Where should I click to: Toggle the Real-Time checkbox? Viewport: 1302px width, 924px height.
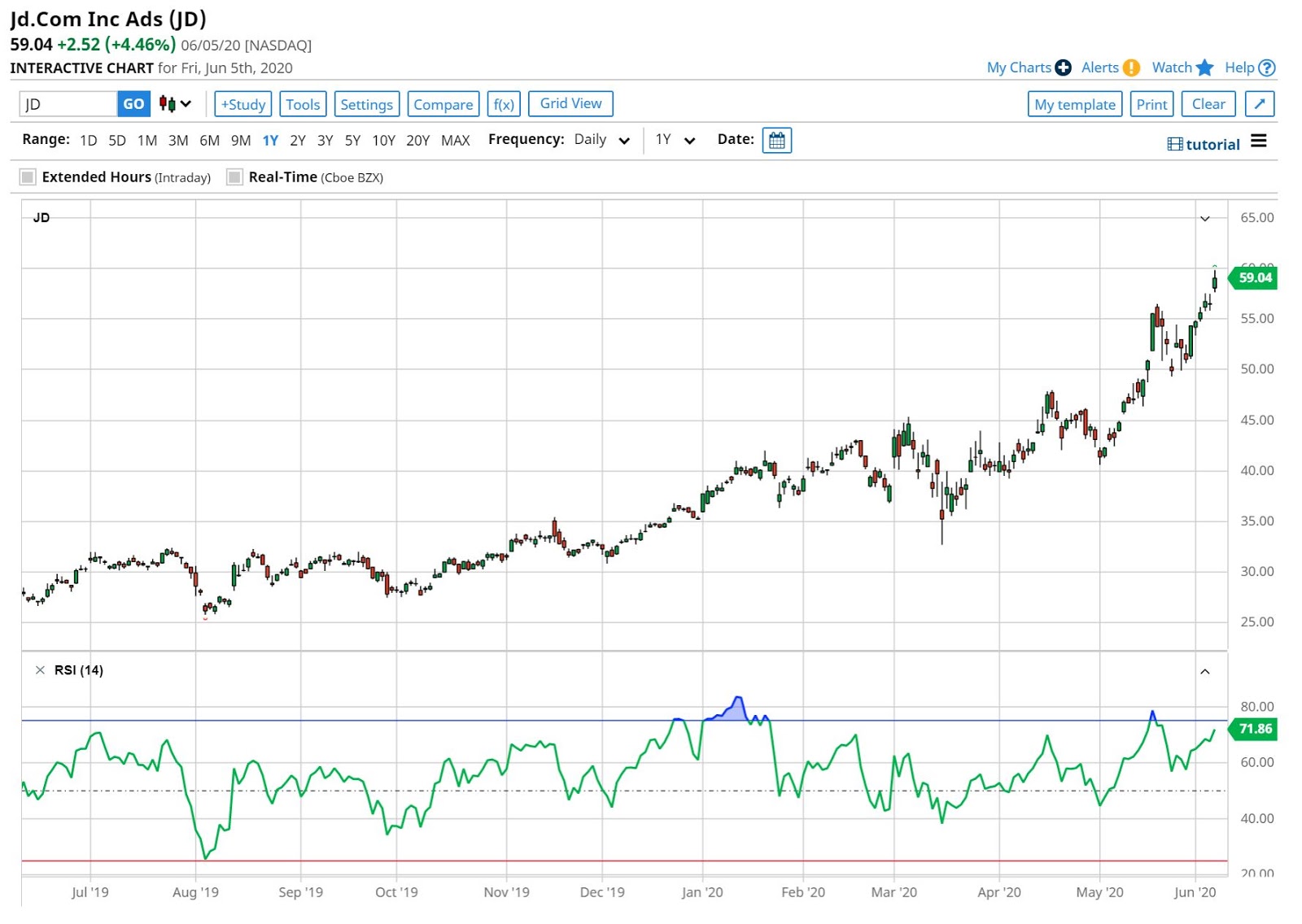[234, 177]
